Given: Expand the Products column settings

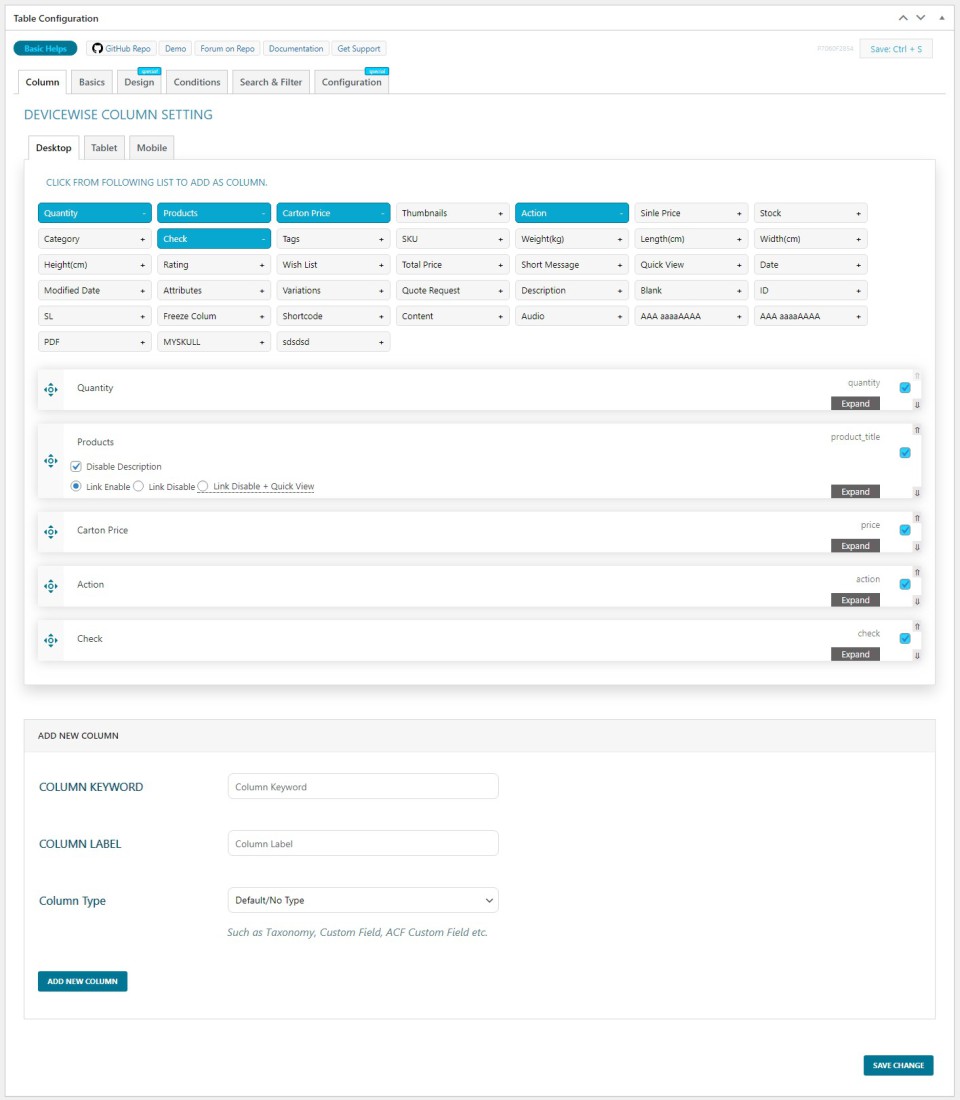Looking at the screenshot, I should pyautogui.click(x=855, y=492).
